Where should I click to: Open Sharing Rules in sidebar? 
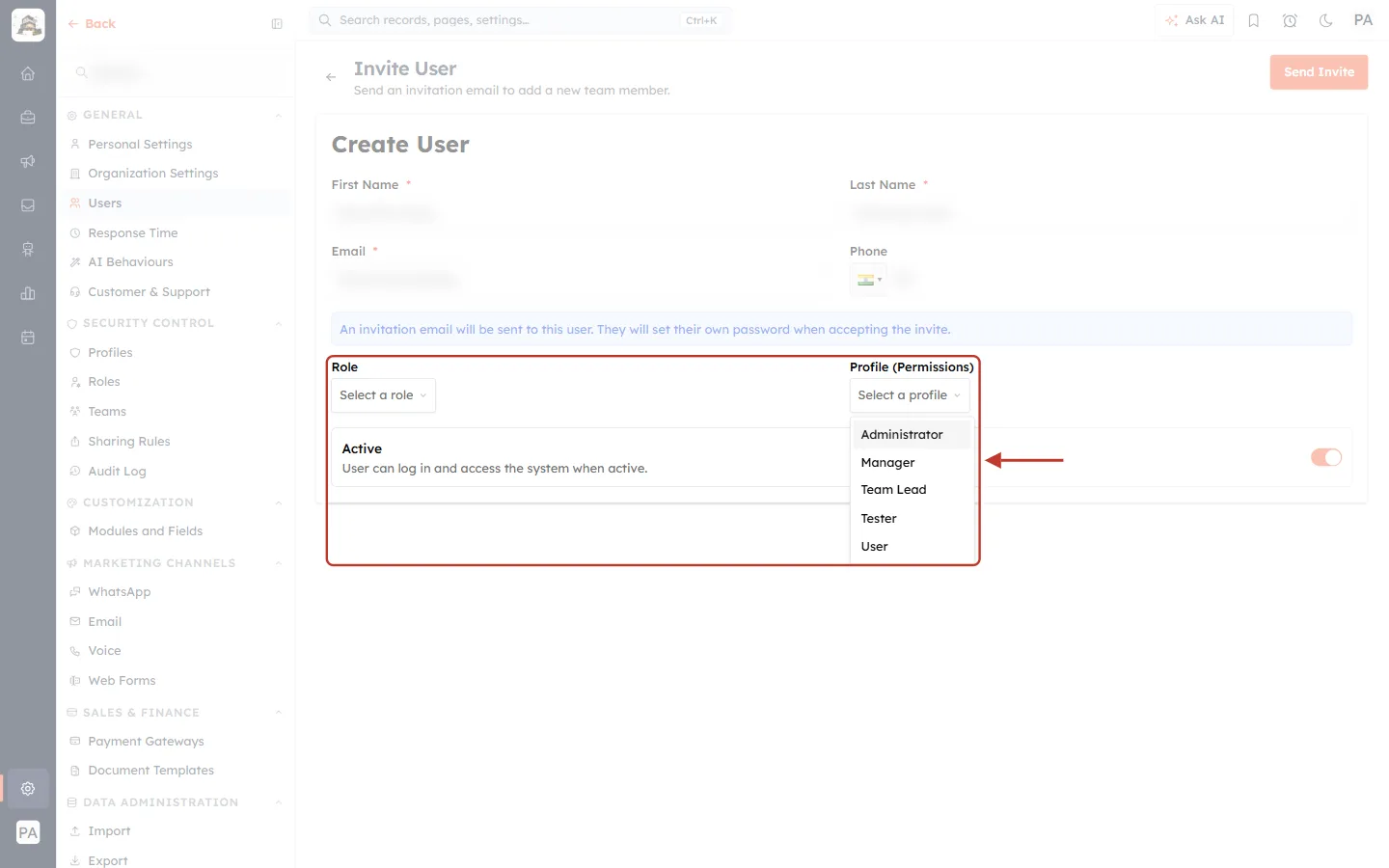128,442
